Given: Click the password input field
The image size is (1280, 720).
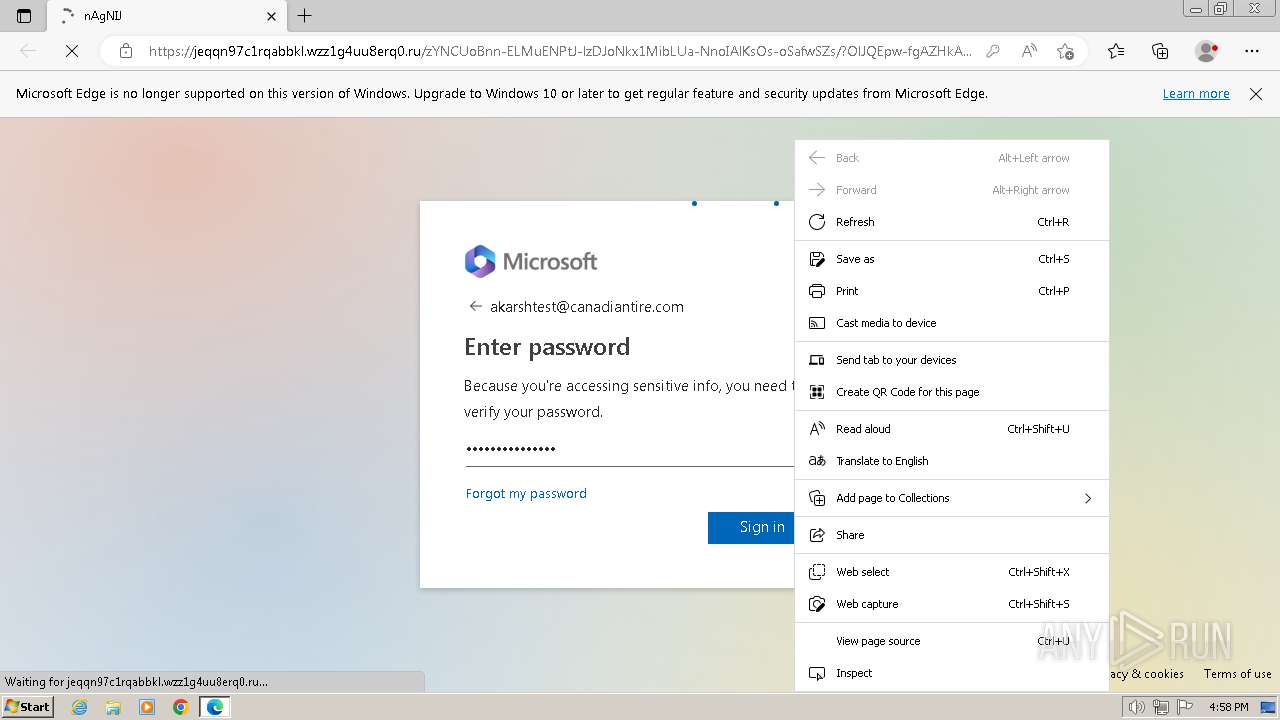Looking at the screenshot, I should click(629, 449).
